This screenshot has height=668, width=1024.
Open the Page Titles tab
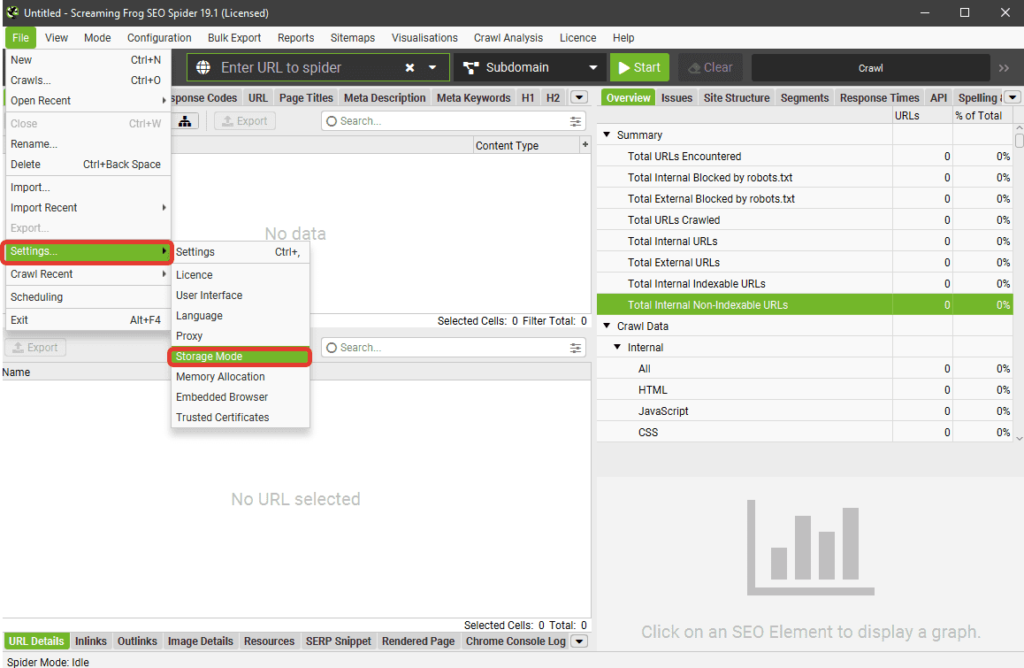click(x=306, y=98)
